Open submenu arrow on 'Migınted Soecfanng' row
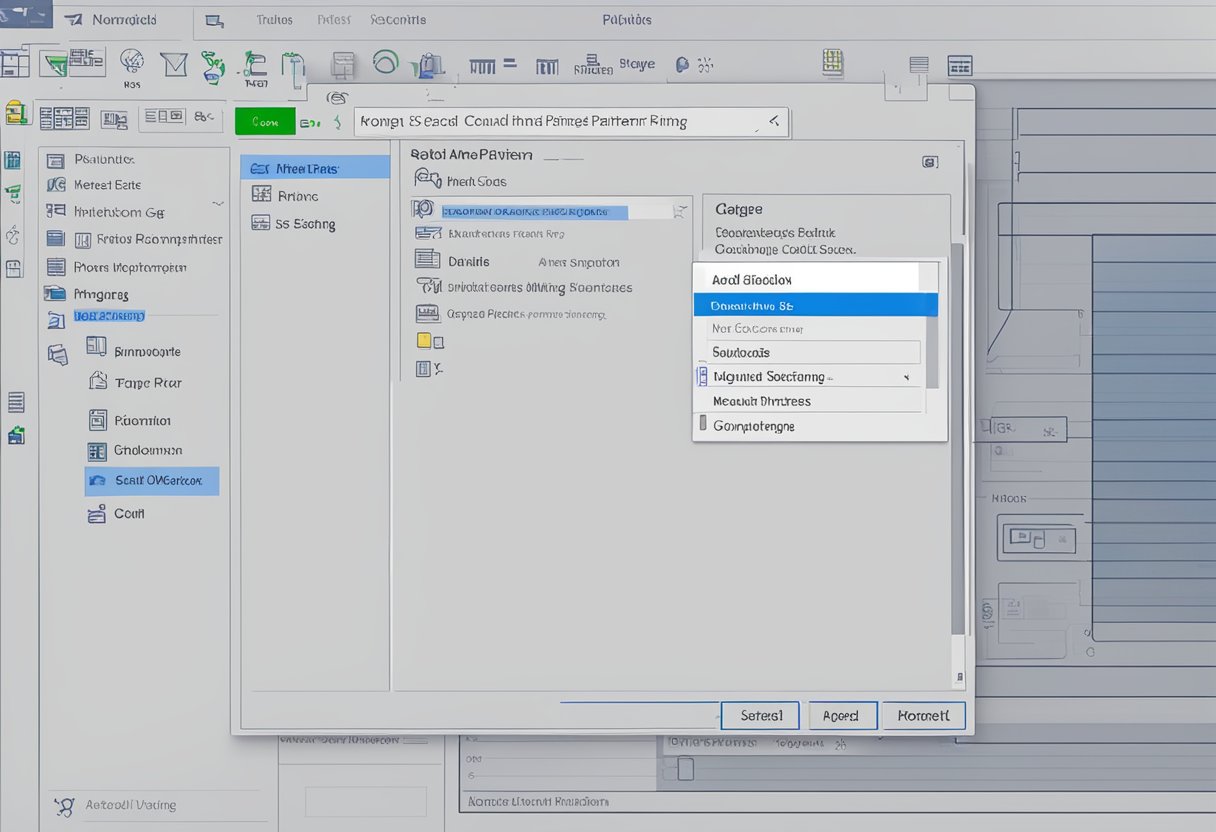Image resolution: width=1216 pixels, height=832 pixels. coord(906,377)
